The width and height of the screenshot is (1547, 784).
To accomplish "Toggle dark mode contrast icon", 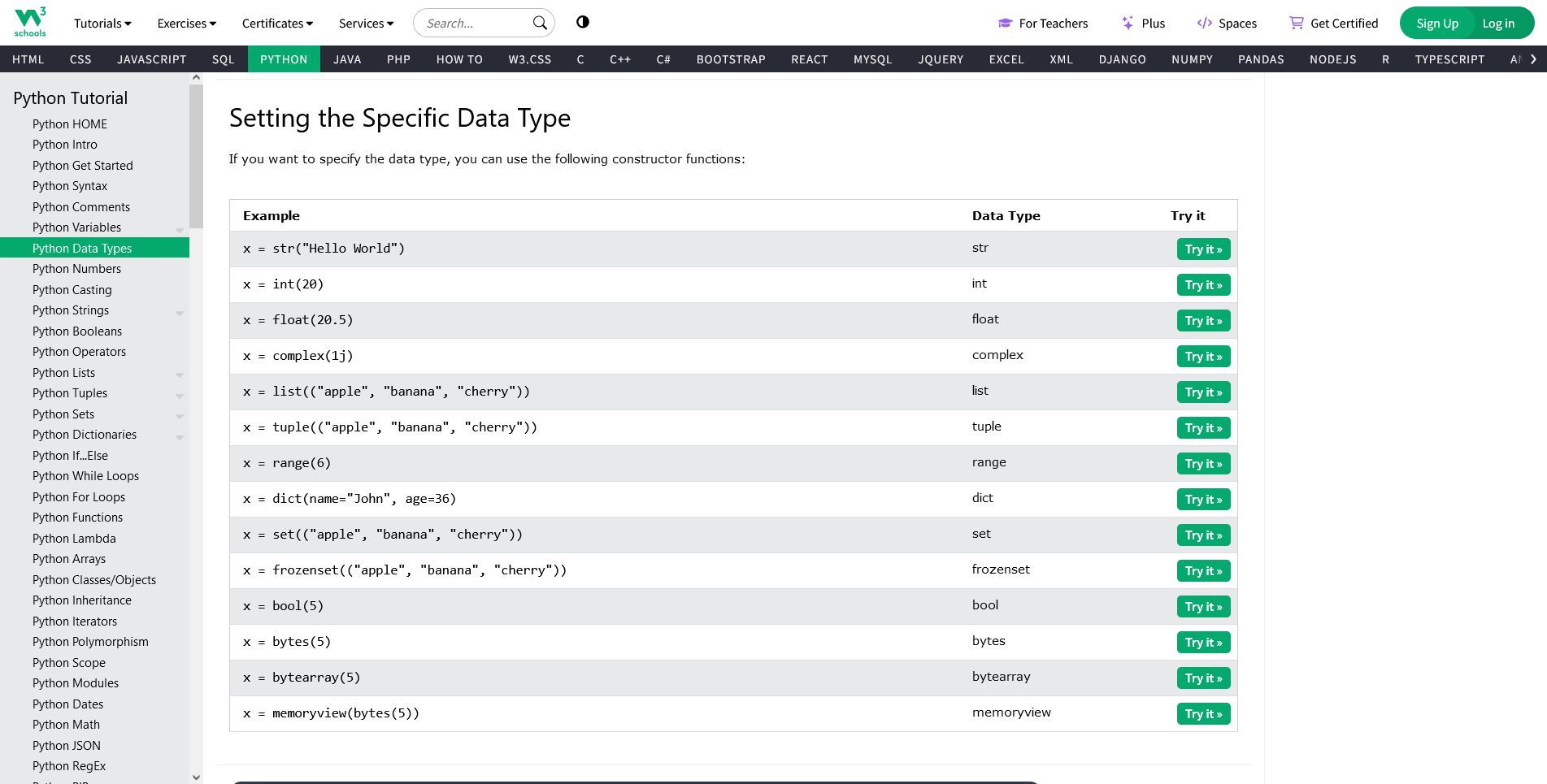I will (583, 22).
